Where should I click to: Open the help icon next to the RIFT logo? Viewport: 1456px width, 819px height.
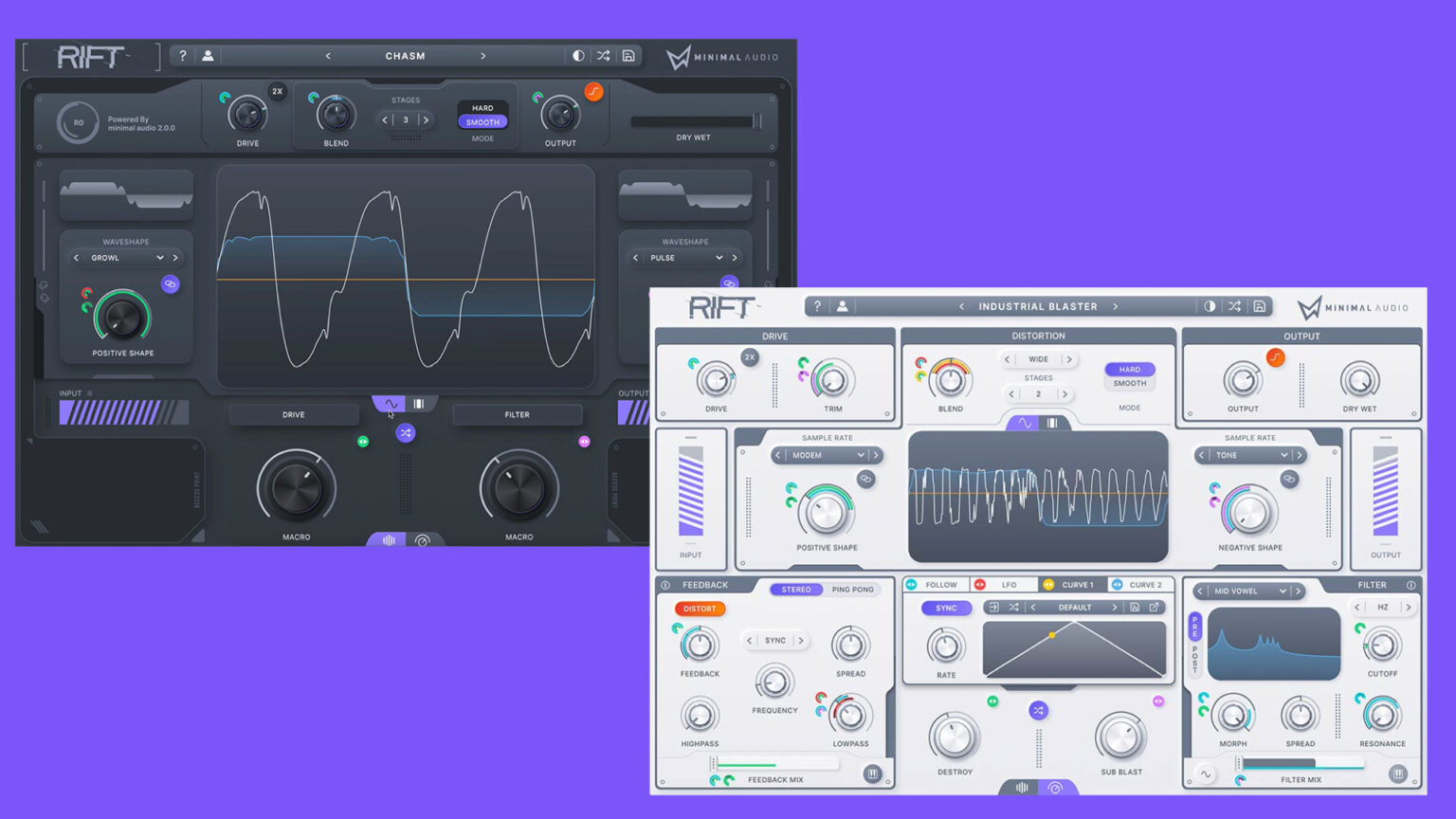817,306
